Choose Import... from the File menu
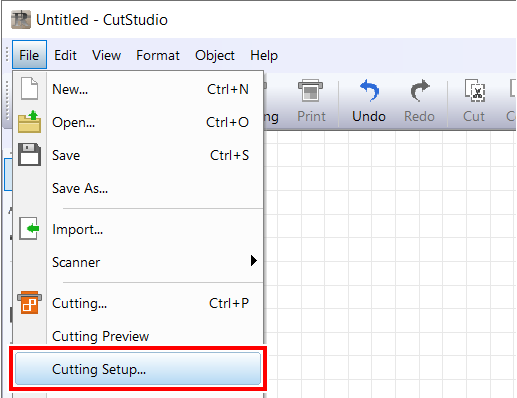 [138, 229]
